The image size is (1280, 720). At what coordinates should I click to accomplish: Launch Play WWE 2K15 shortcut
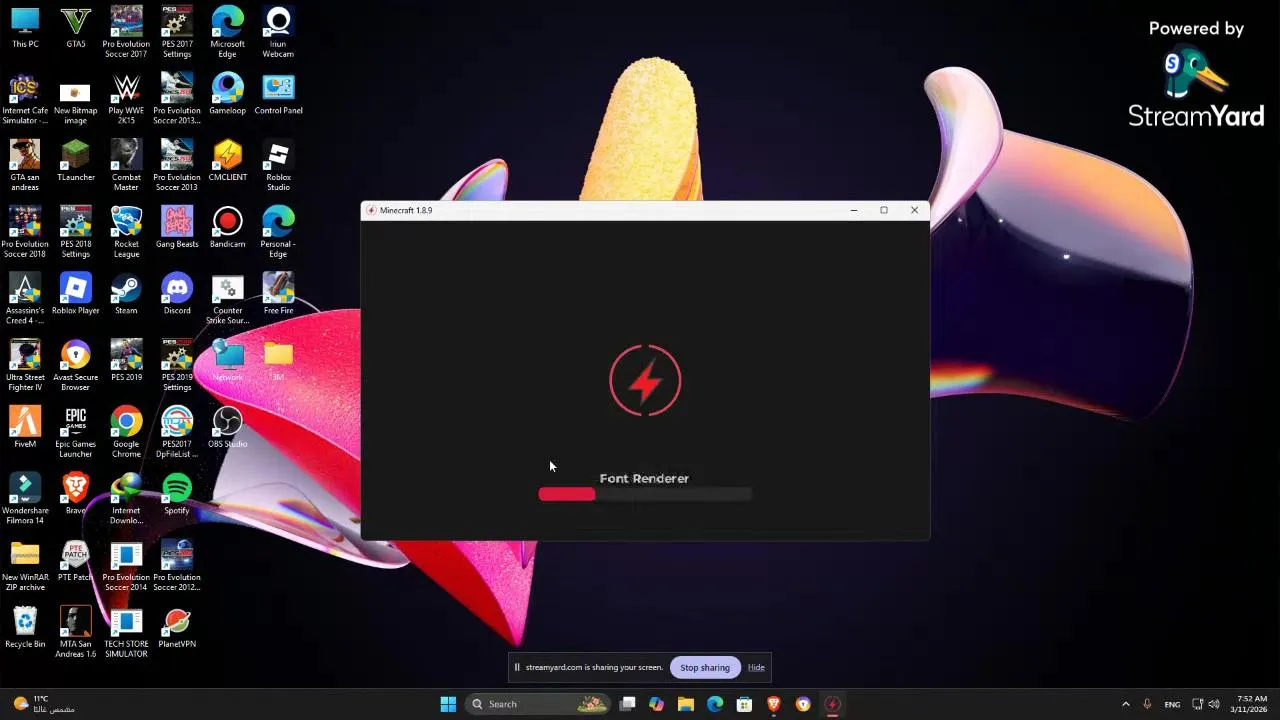pos(126,99)
